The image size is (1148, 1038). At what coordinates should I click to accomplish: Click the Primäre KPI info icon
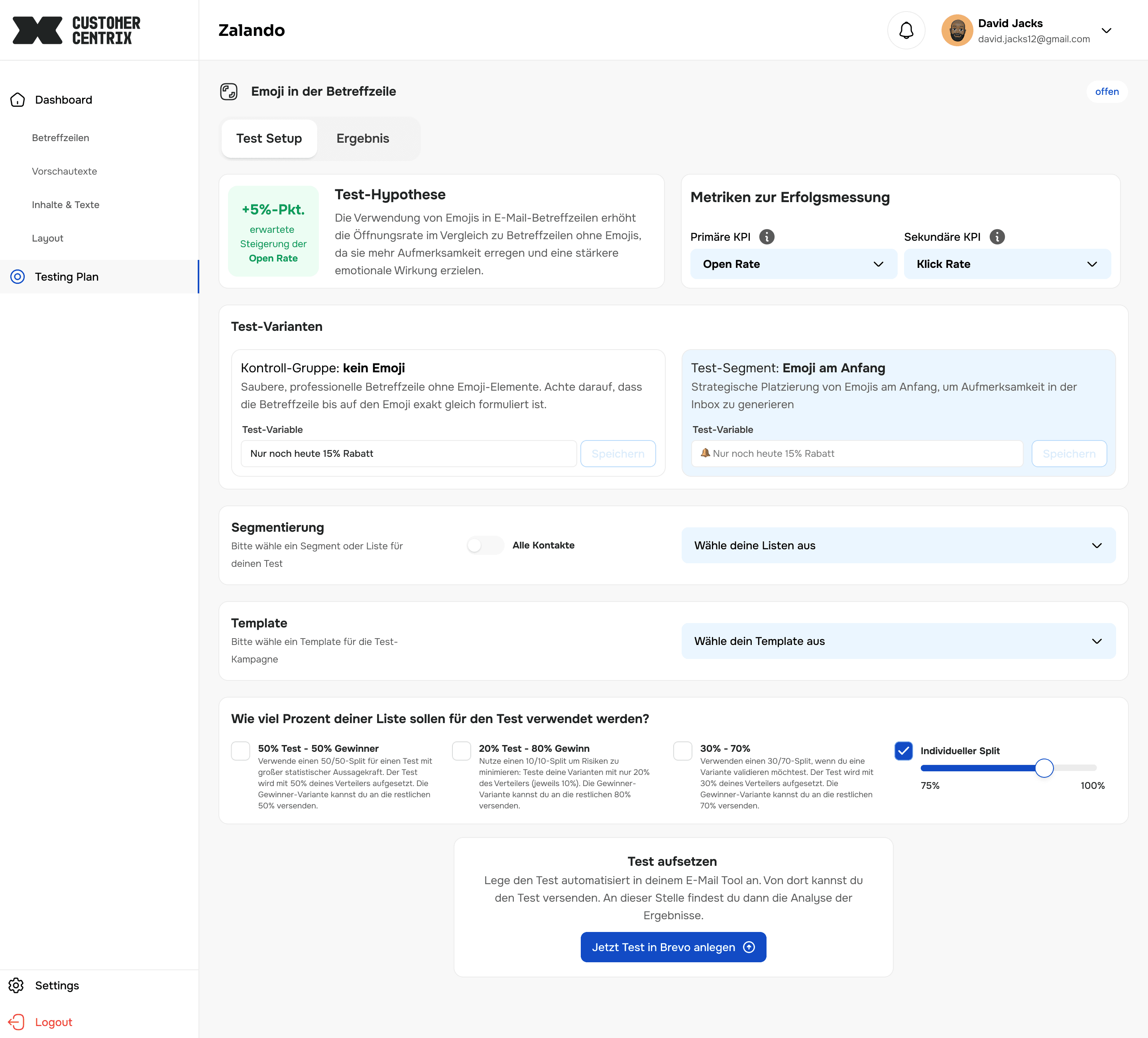tap(767, 237)
